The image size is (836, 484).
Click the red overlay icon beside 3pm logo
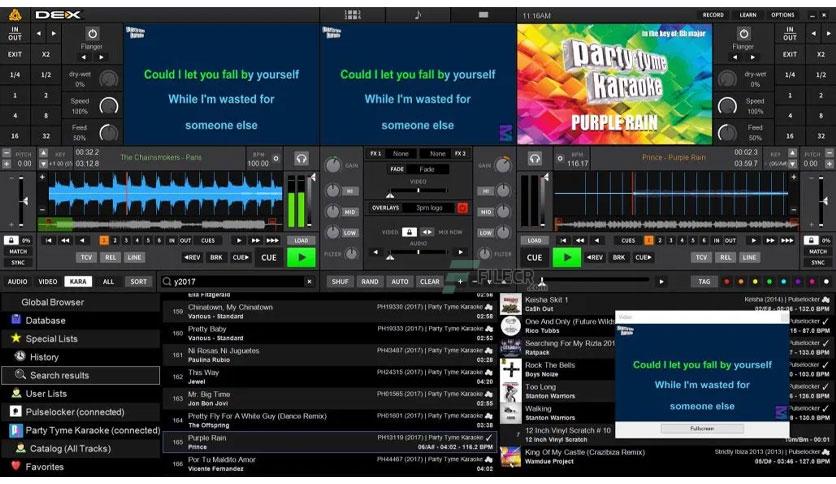(462, 208)
